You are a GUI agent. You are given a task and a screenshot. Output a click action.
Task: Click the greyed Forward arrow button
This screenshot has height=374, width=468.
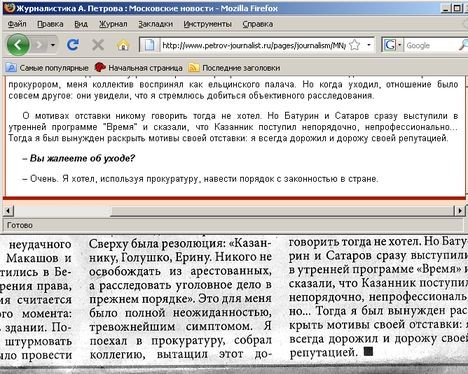click(x=40, y=44)
